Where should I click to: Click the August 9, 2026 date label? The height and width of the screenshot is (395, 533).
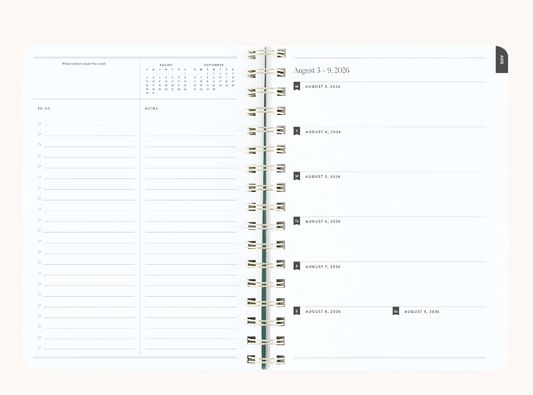[x=422, y=311]
